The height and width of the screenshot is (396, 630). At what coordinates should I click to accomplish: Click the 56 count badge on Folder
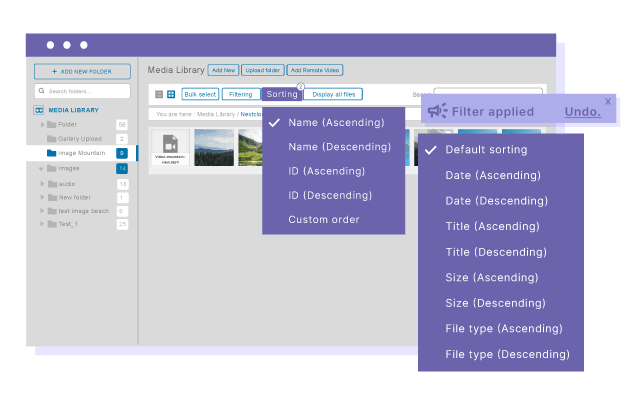122,125
